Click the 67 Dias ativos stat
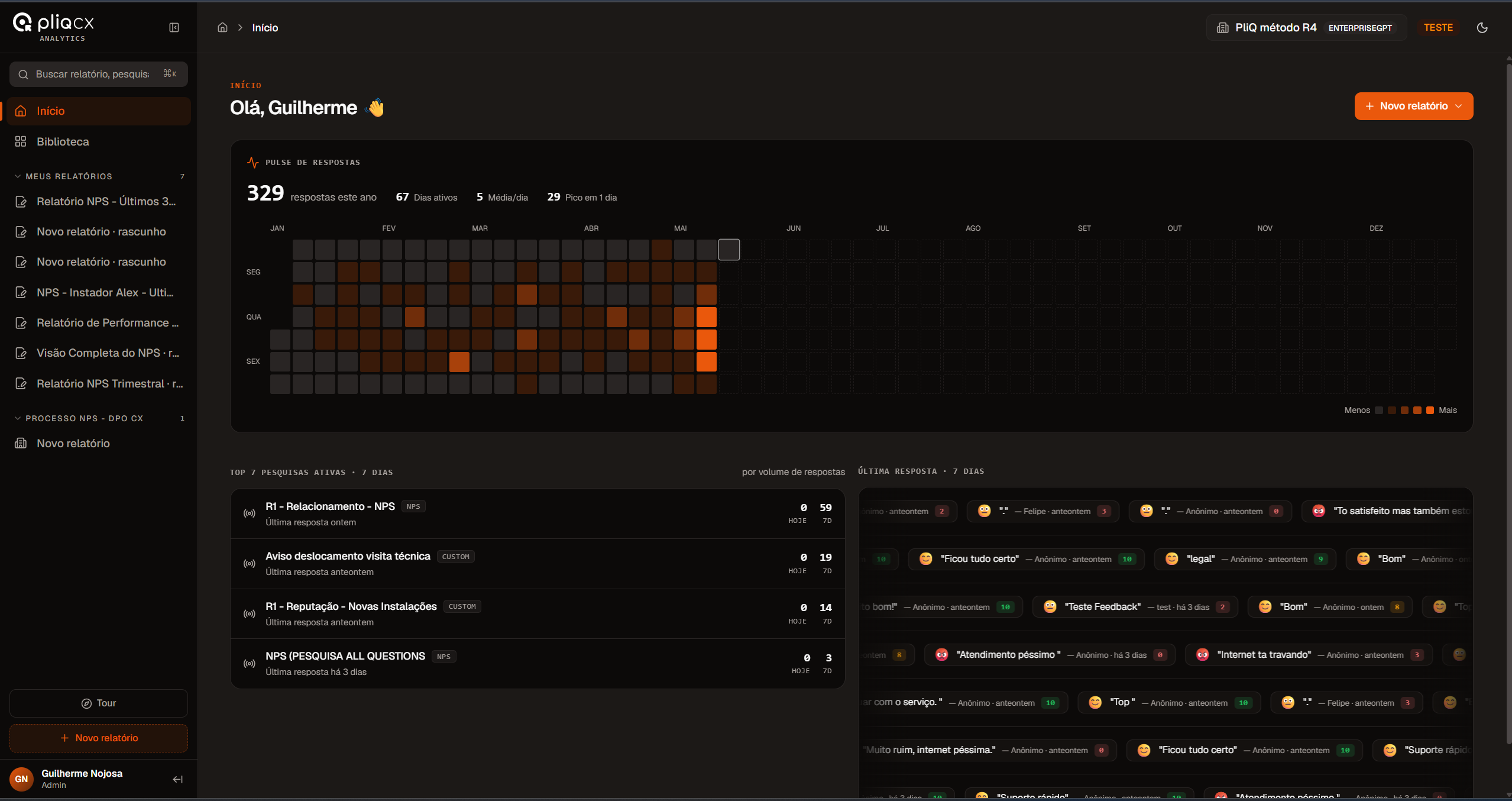This screenshot has width=1512, height=801. point(426,197)
